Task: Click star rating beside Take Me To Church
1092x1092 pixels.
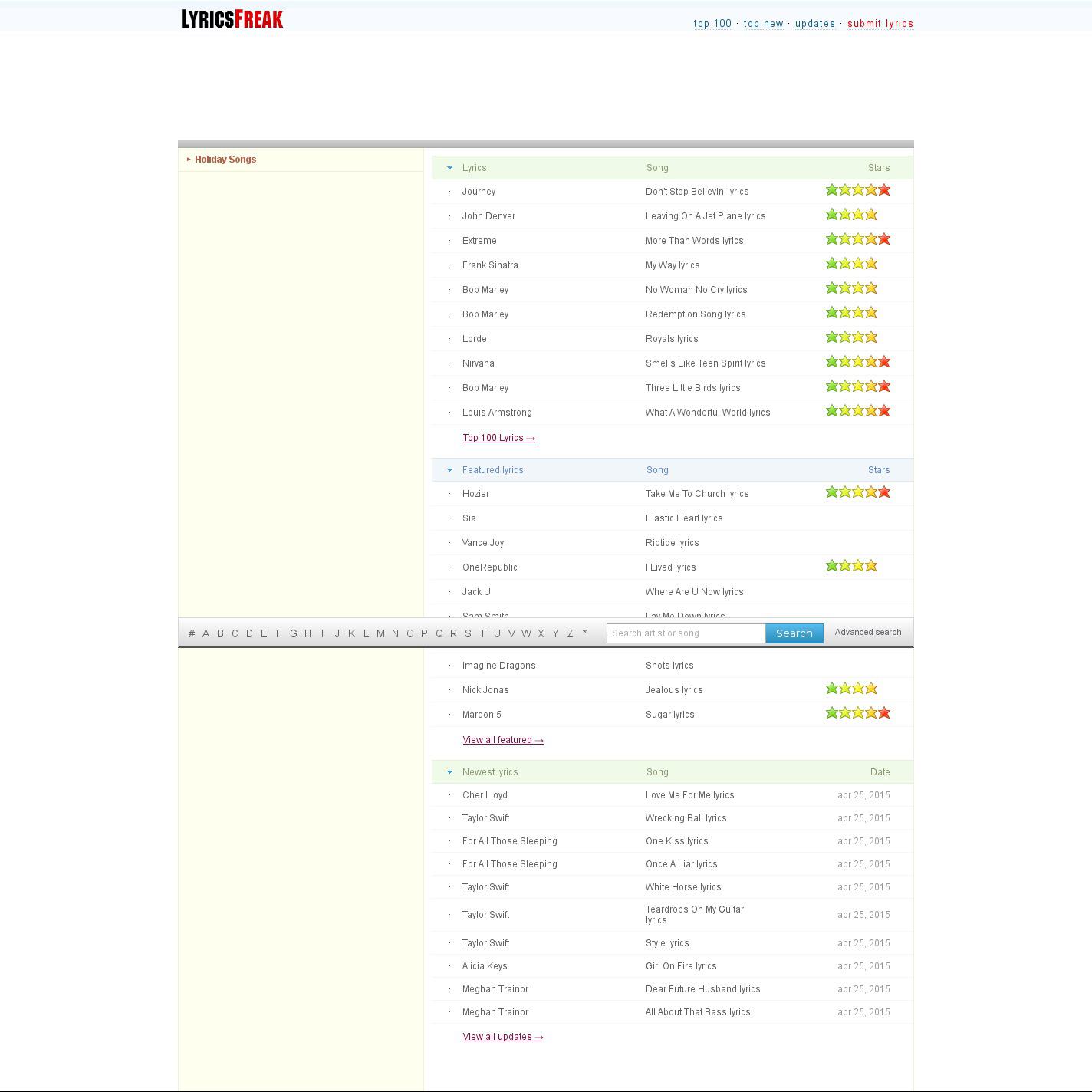Action: 857,492
